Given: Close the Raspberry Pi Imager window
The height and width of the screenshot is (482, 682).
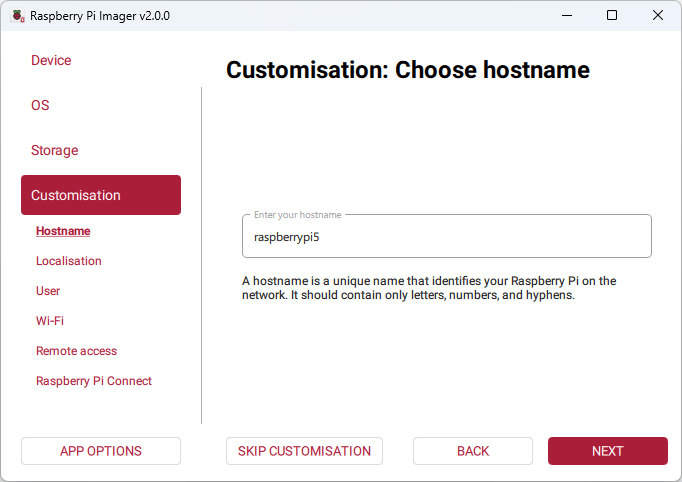Looking at the screenshot, I should coord(658,16).
